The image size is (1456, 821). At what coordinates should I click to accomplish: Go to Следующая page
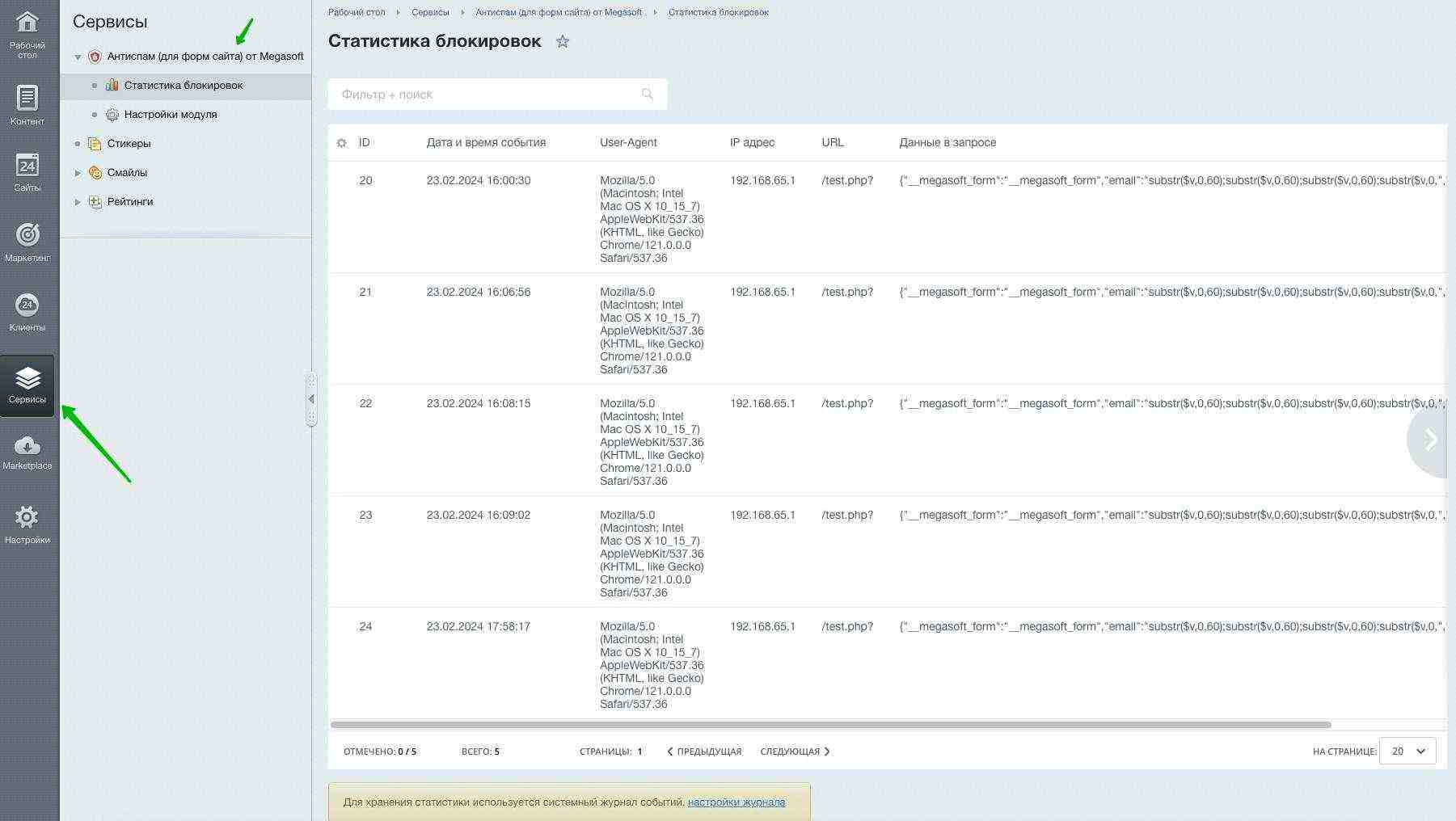pyautogui.click(x=796, y=752)
